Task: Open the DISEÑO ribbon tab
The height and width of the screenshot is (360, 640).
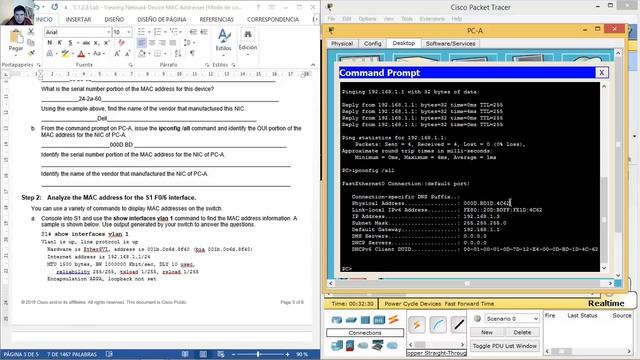Action: [114, 19]
